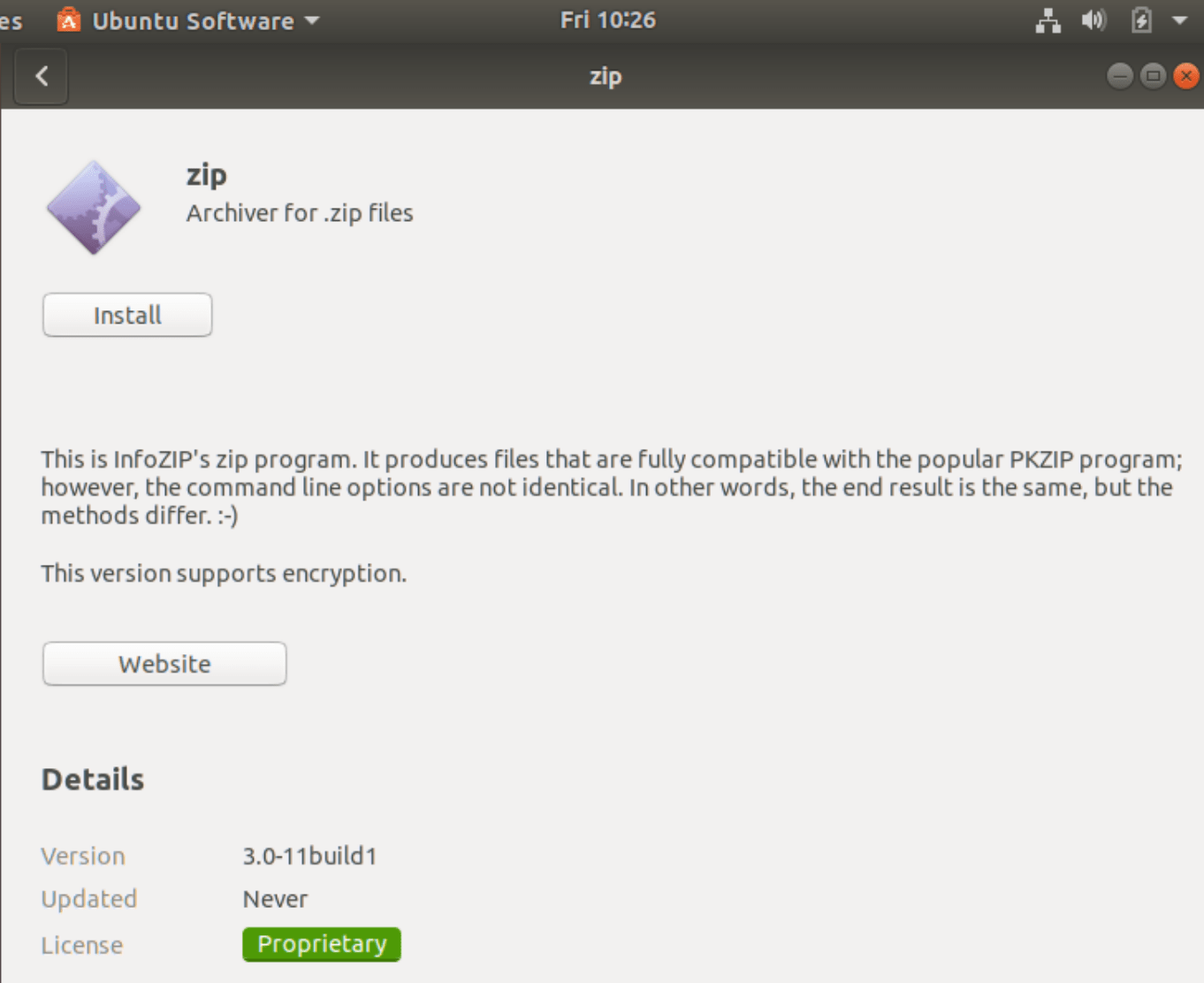
Task: Click the wired network icon in top bar
Action: coord(1048,19)
